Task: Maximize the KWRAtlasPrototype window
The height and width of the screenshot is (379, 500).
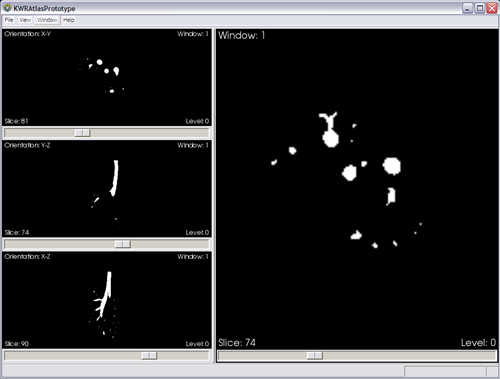Action: click(480, 8)
